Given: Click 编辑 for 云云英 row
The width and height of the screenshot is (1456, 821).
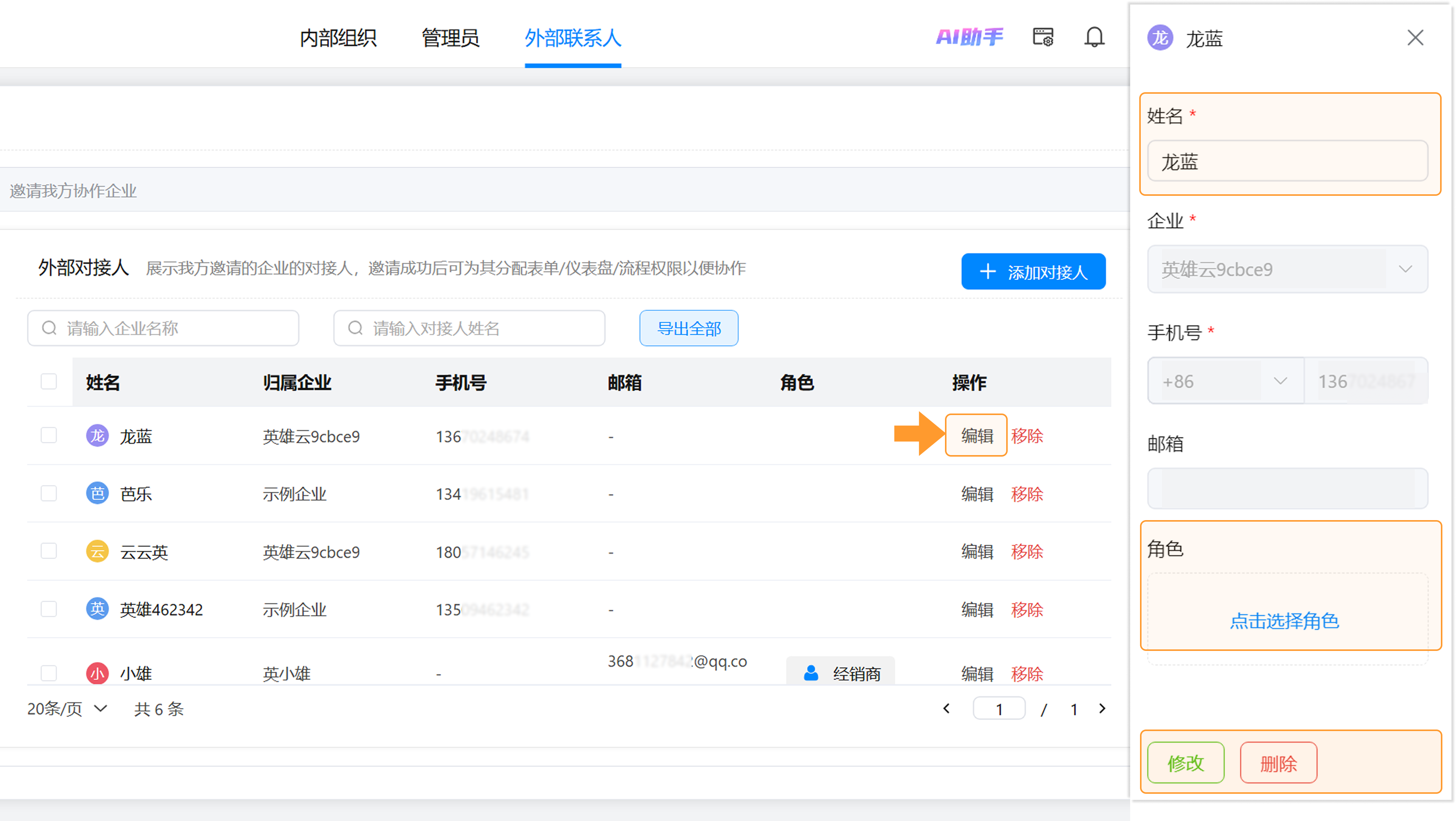Looking at the screenshot, I should pos(977,551).
